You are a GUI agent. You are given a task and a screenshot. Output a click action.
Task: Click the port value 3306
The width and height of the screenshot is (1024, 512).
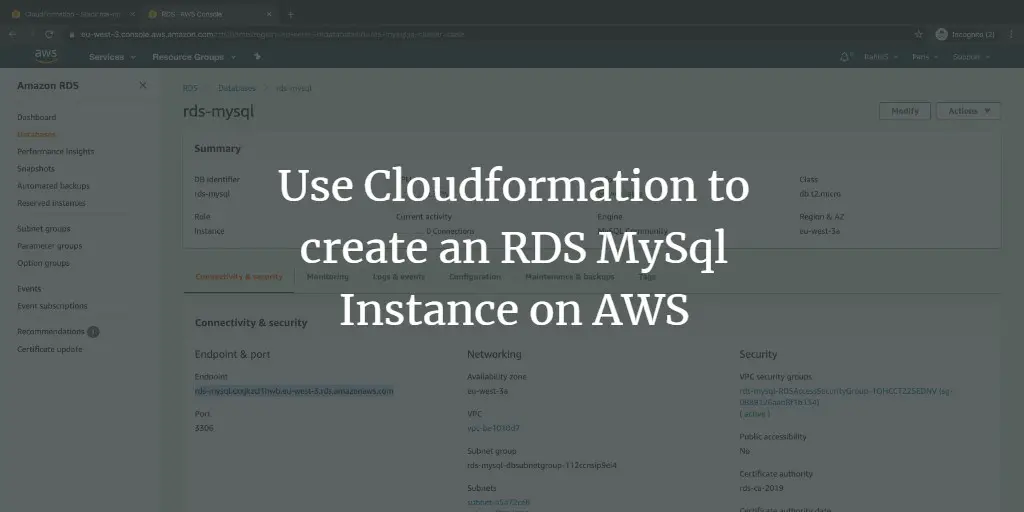point(204,428)
